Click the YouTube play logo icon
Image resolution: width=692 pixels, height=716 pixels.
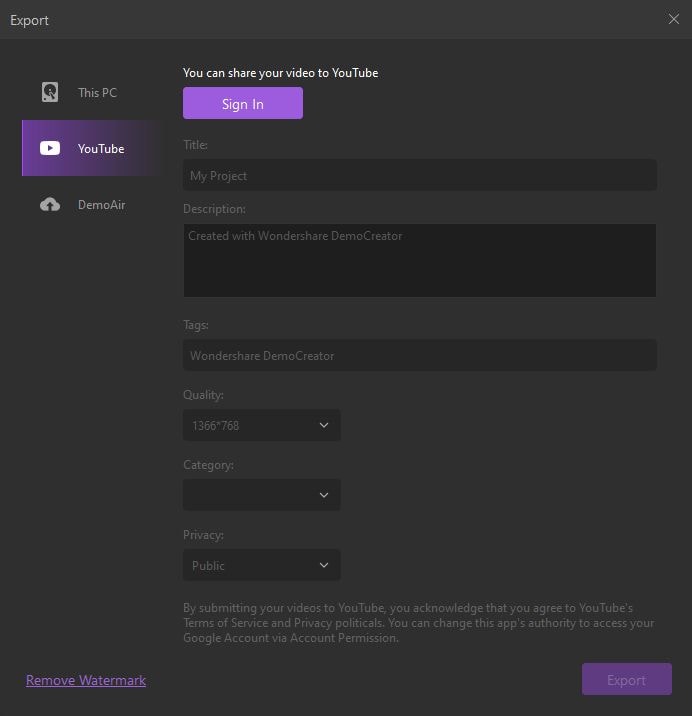[x=50, y=148]
